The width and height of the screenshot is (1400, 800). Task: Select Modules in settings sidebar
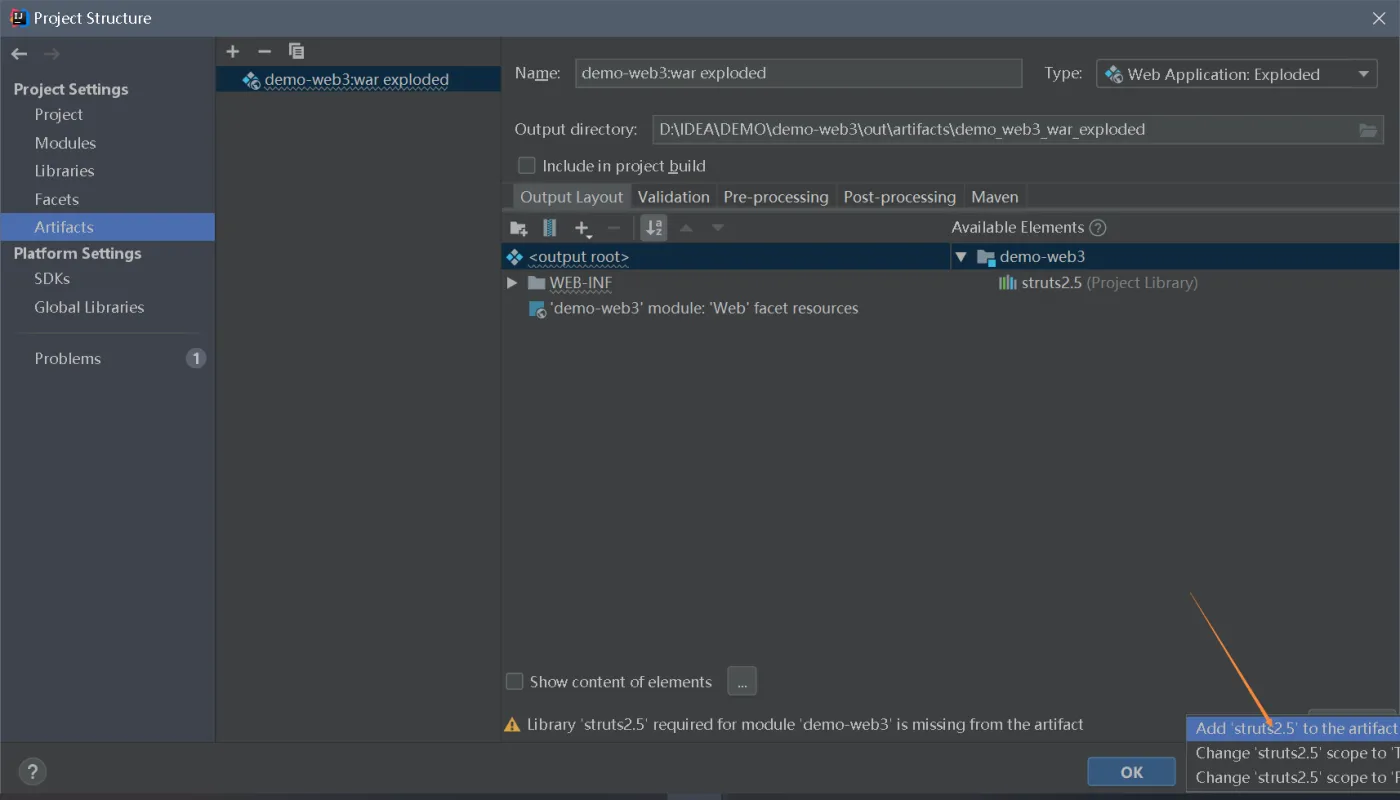coord(65,143)
